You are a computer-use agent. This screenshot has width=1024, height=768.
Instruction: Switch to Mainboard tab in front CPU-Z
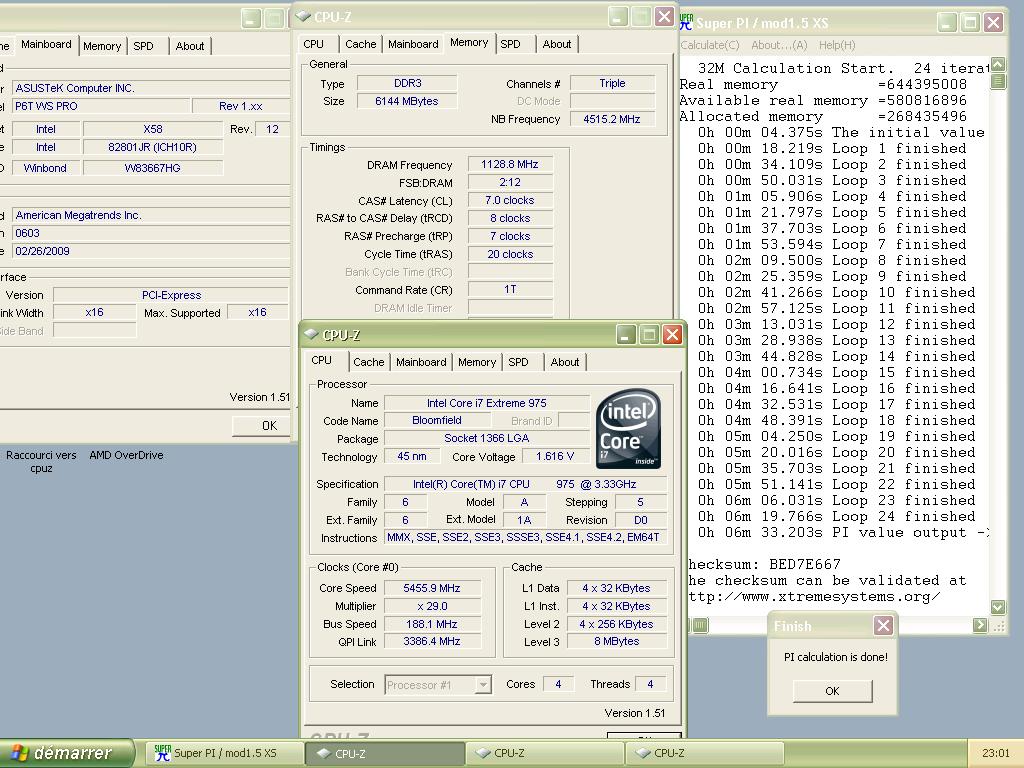pos(421,362)
